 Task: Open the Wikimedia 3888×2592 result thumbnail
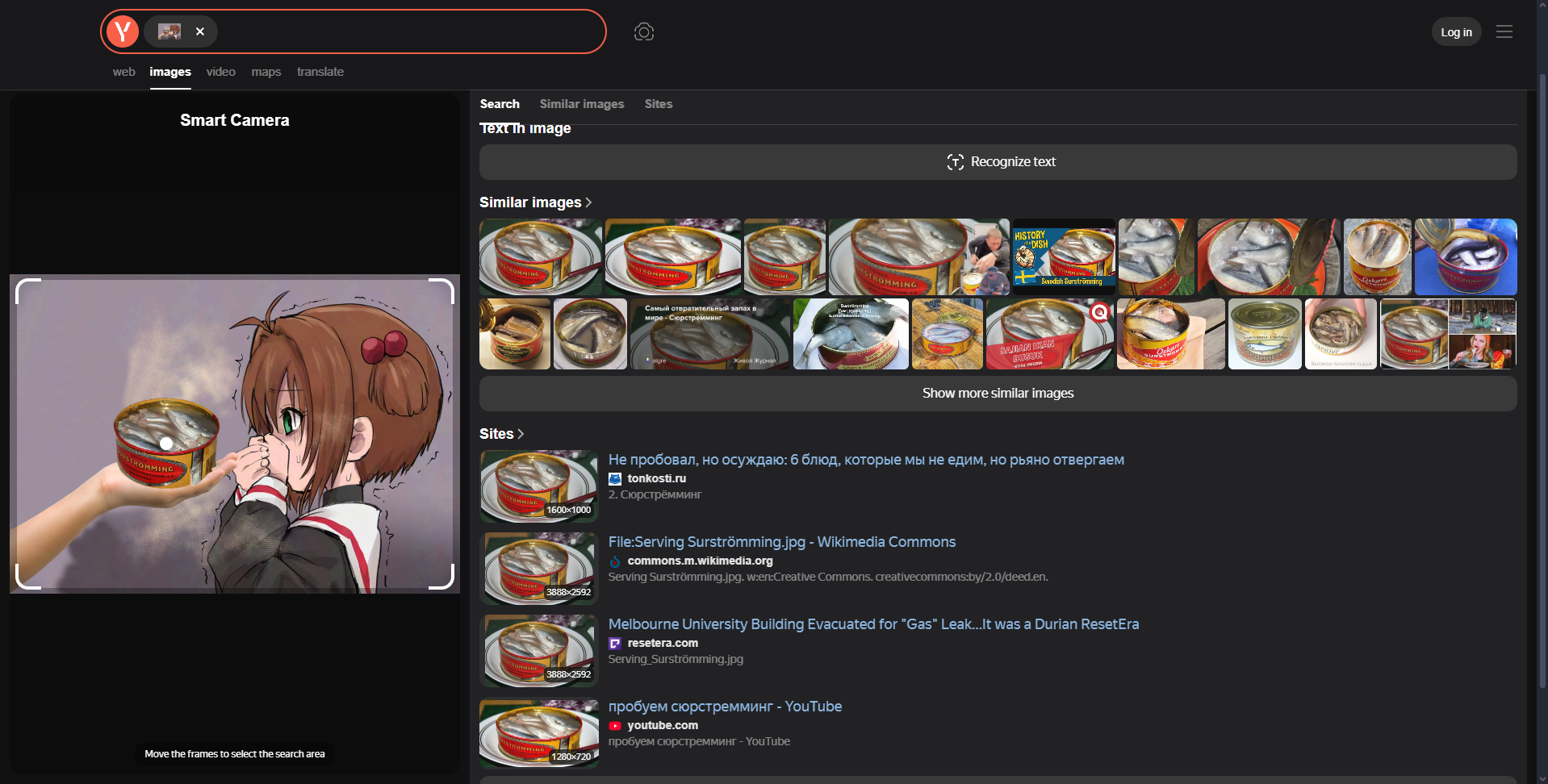click(539, 569)
